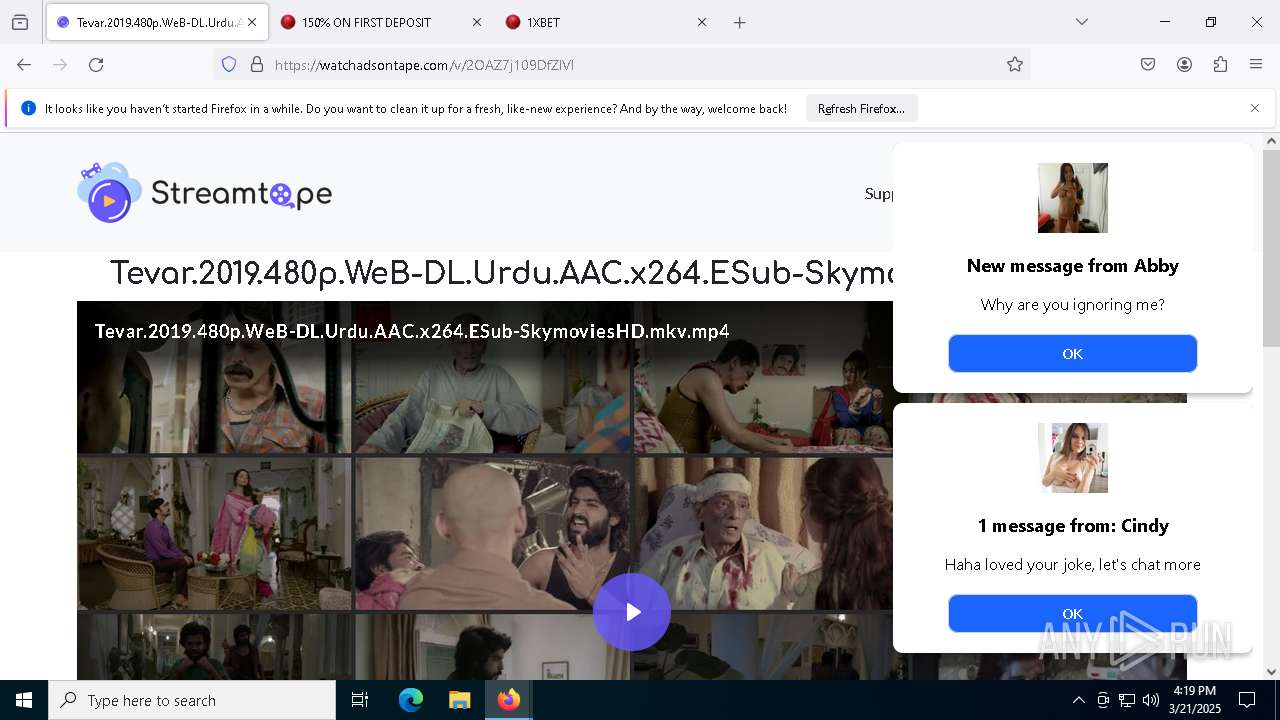Screen dimensions: 1280x720
Task: Open Windows notification center
Action: [1247, 700]
